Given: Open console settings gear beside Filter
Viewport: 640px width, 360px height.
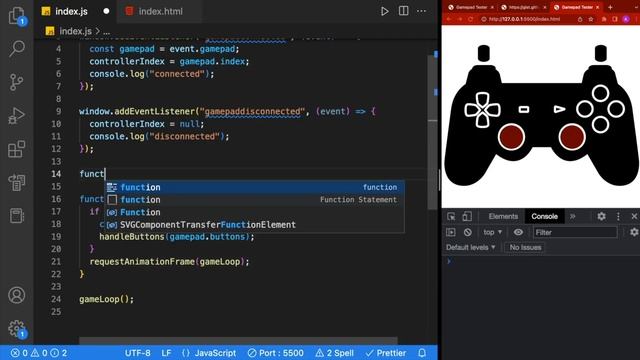Looking at the screenshot, I should (x=634, y=232).
